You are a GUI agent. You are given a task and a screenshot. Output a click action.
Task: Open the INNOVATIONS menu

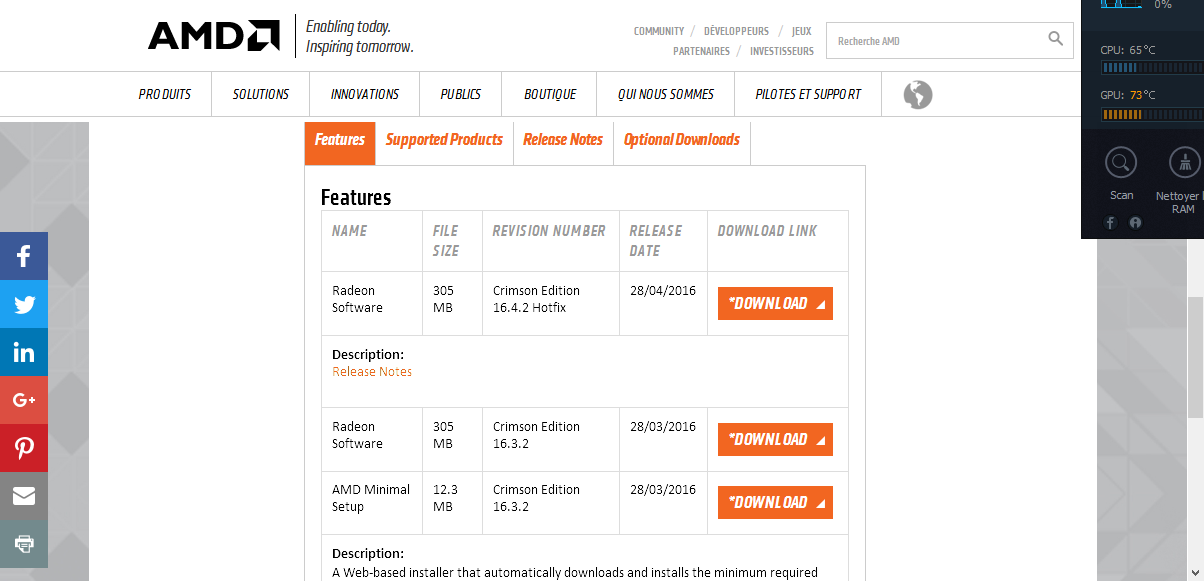point(365,94)
